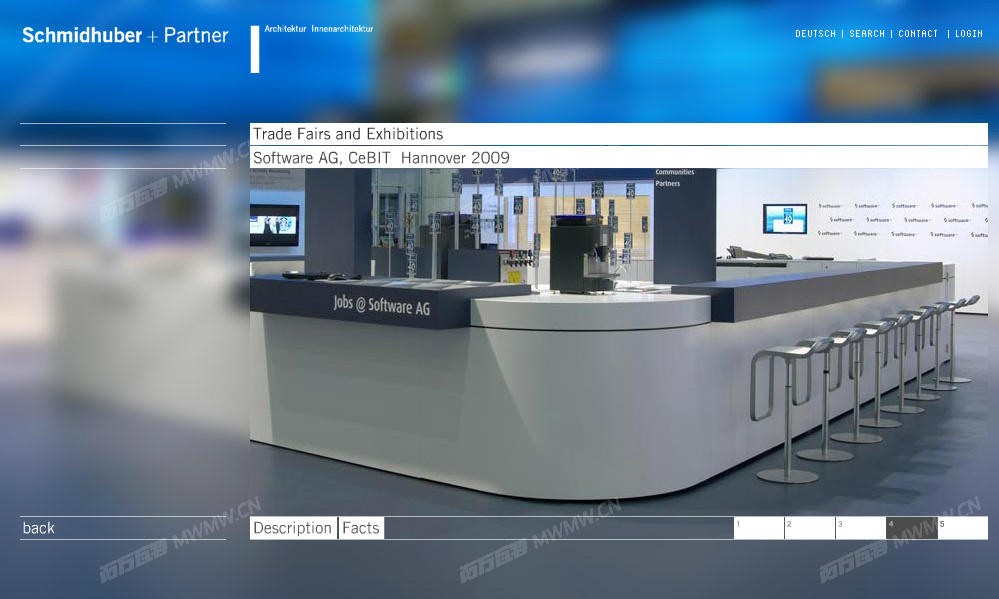
Task: Switch language to DEUTSCH
Action: coord(815,34)
